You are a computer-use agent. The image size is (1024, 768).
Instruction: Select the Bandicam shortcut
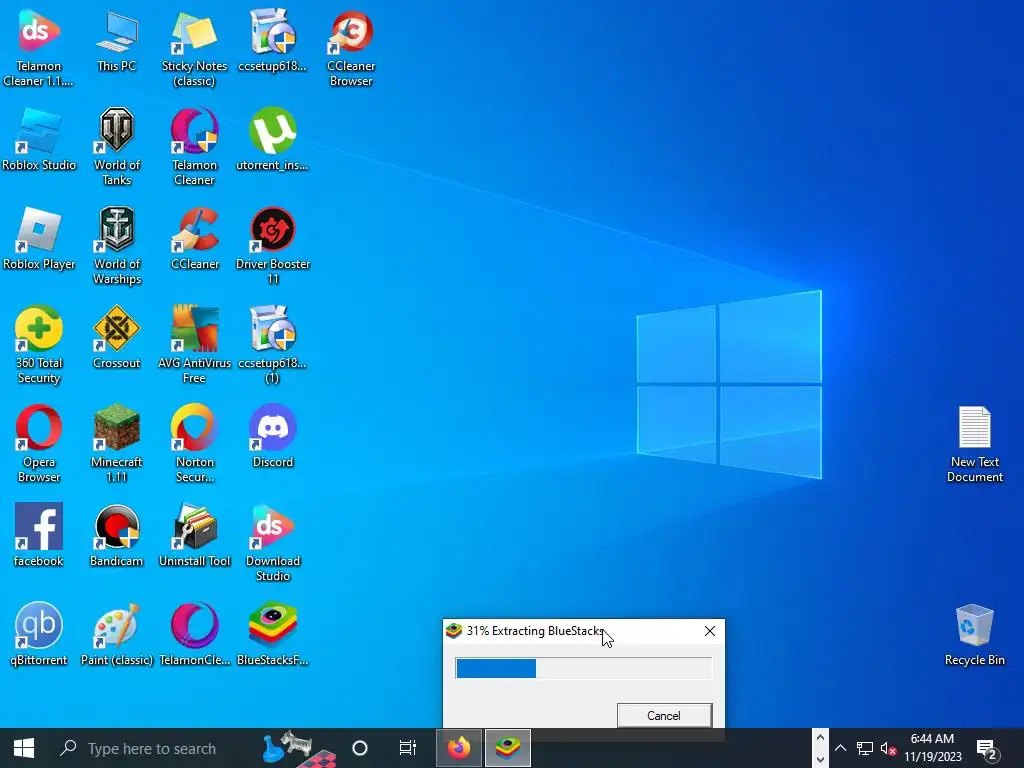point(117,536)
